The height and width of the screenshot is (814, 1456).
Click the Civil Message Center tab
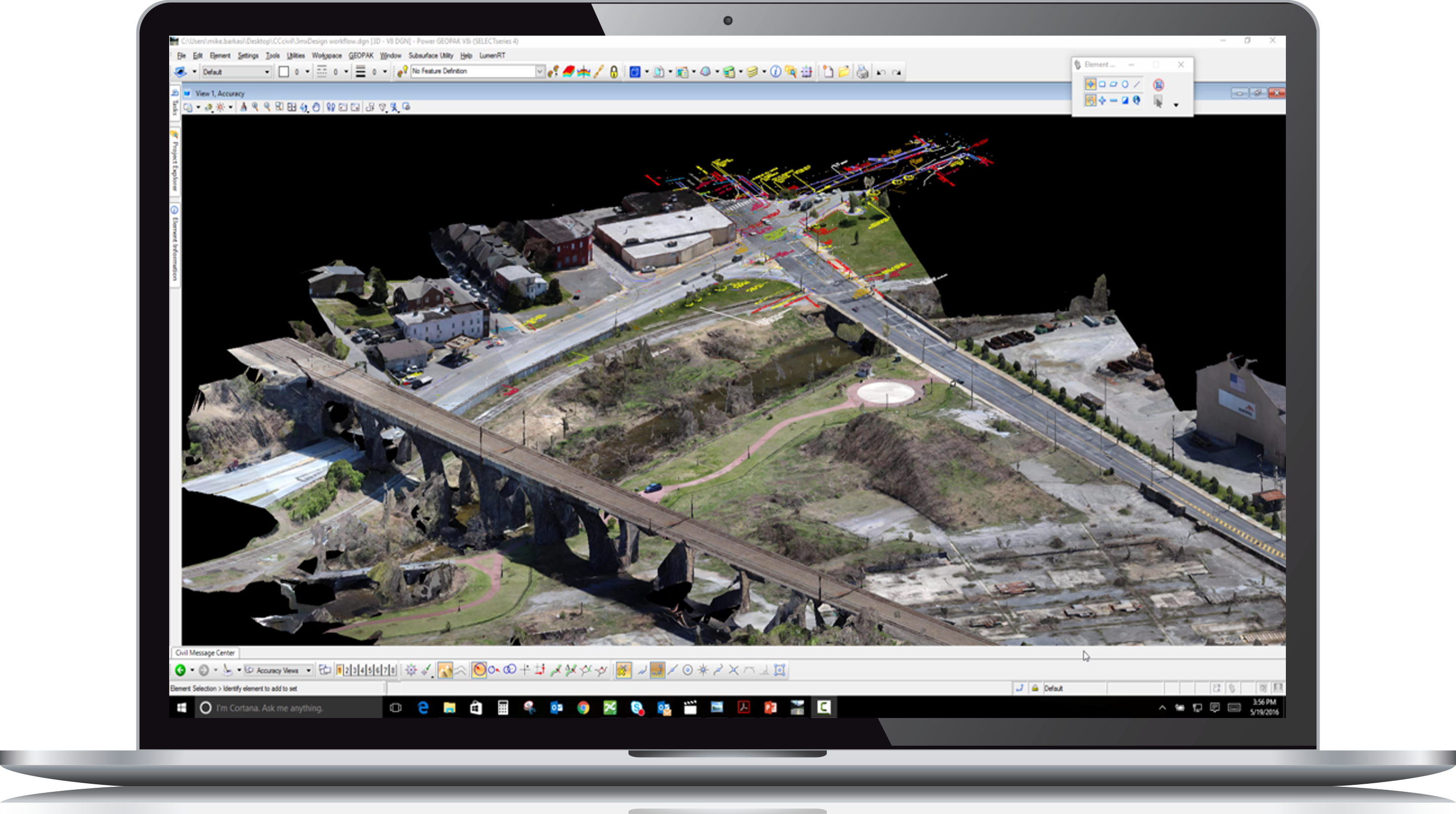click(205, 653)
